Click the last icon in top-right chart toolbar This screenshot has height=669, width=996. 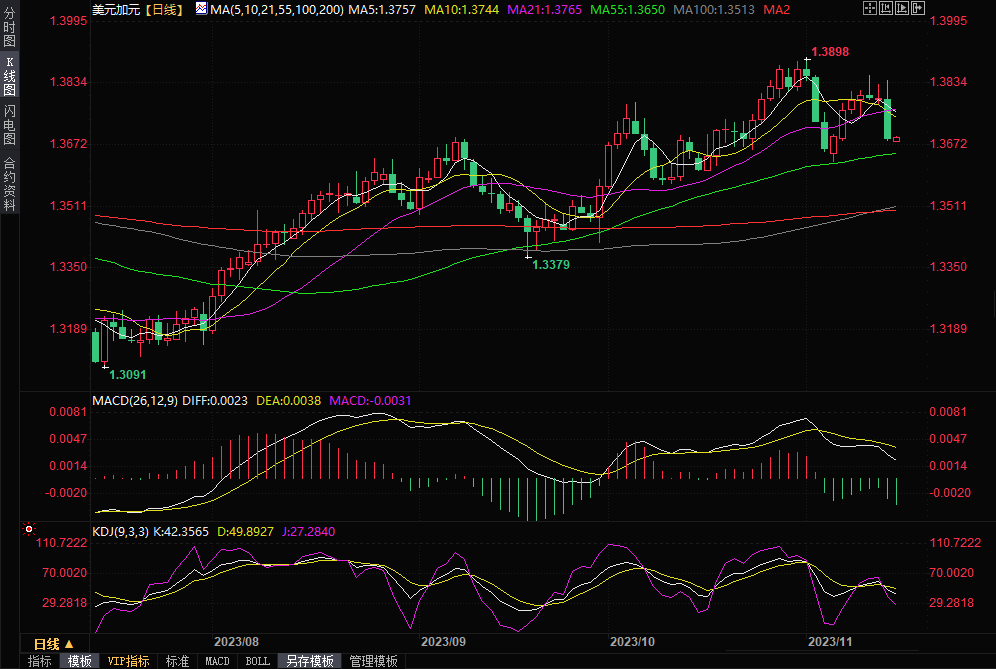tap(917, 9)
